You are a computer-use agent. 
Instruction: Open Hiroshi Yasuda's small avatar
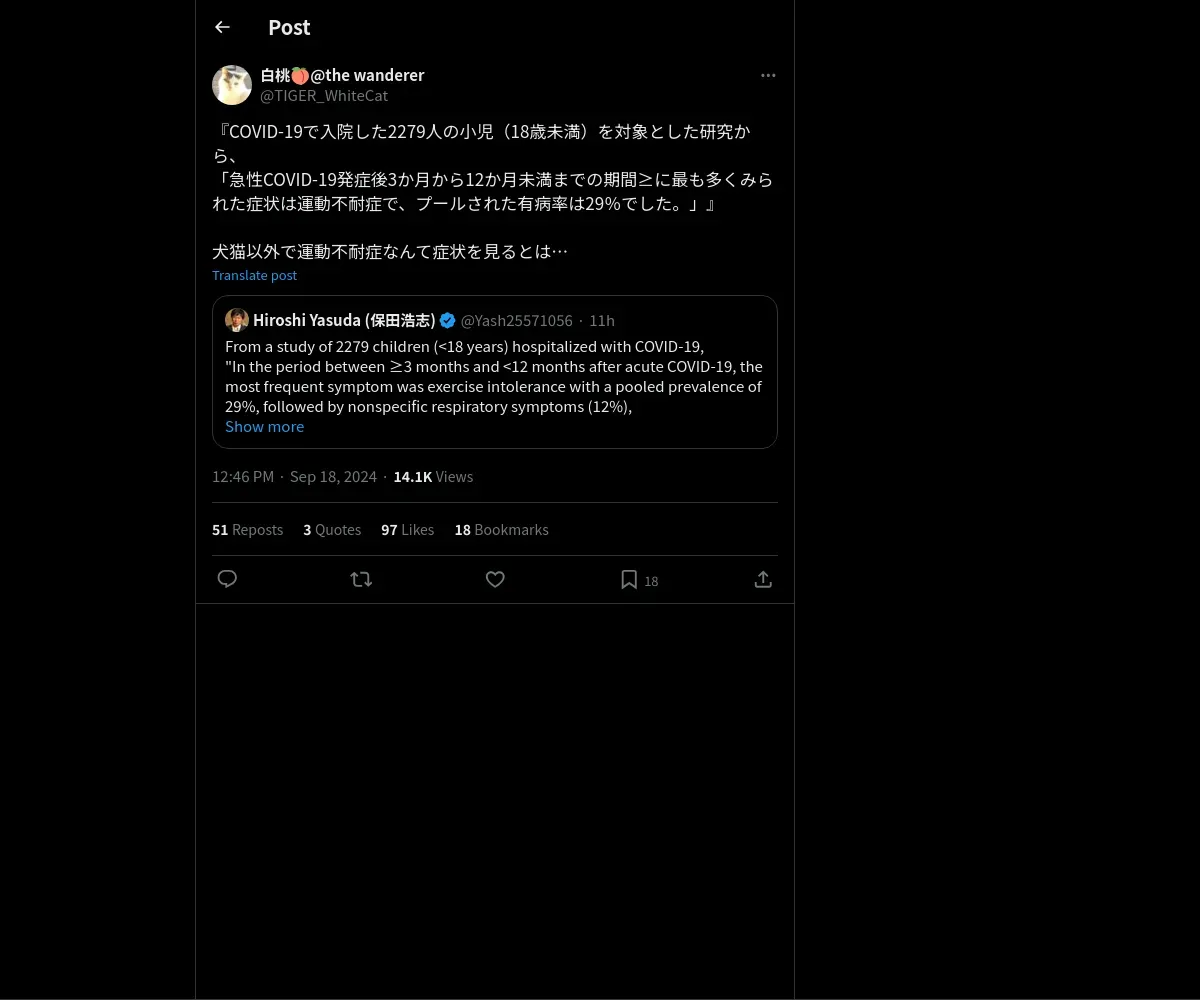[x=237, y=320]
